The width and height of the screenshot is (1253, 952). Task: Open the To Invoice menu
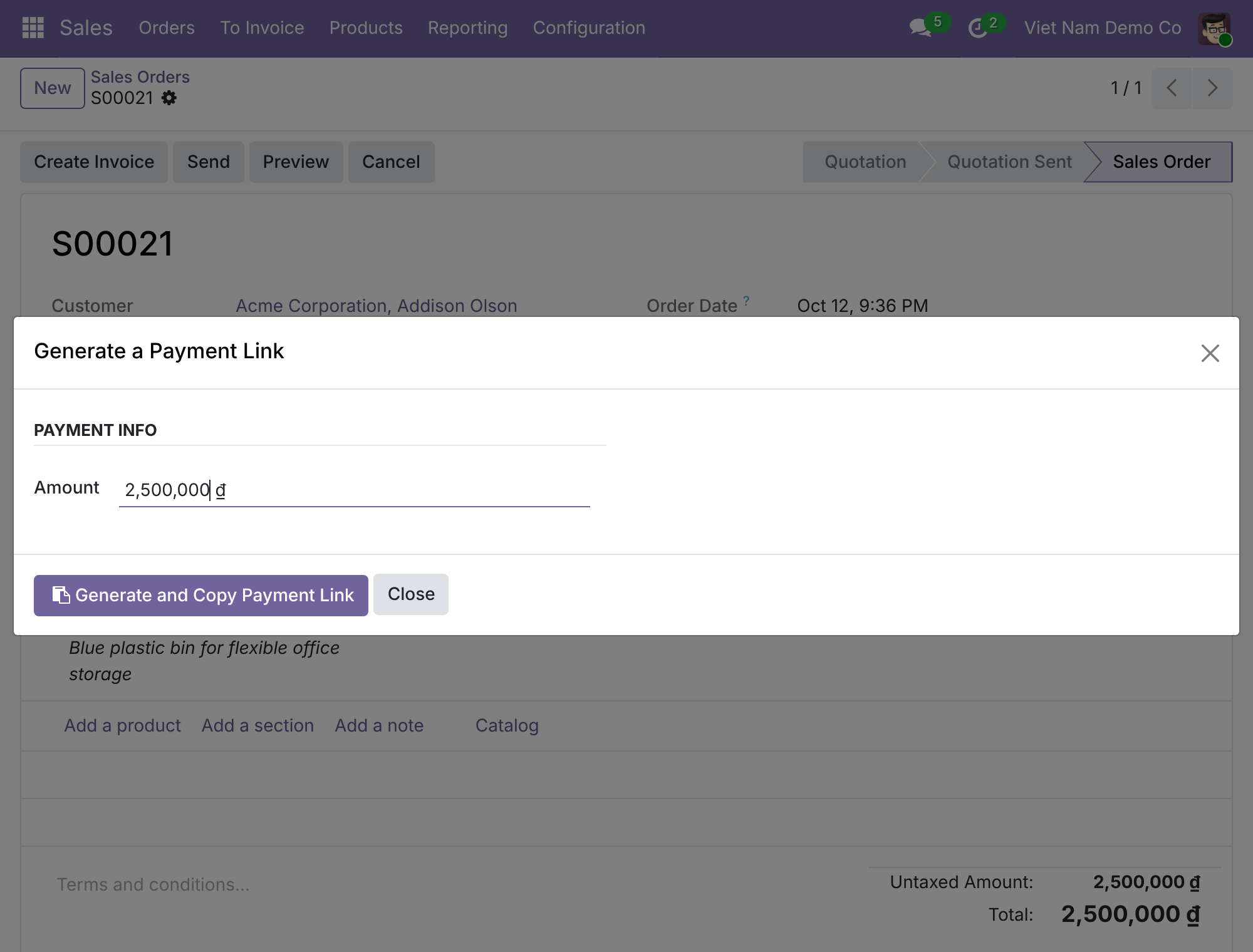click(262, 28)
